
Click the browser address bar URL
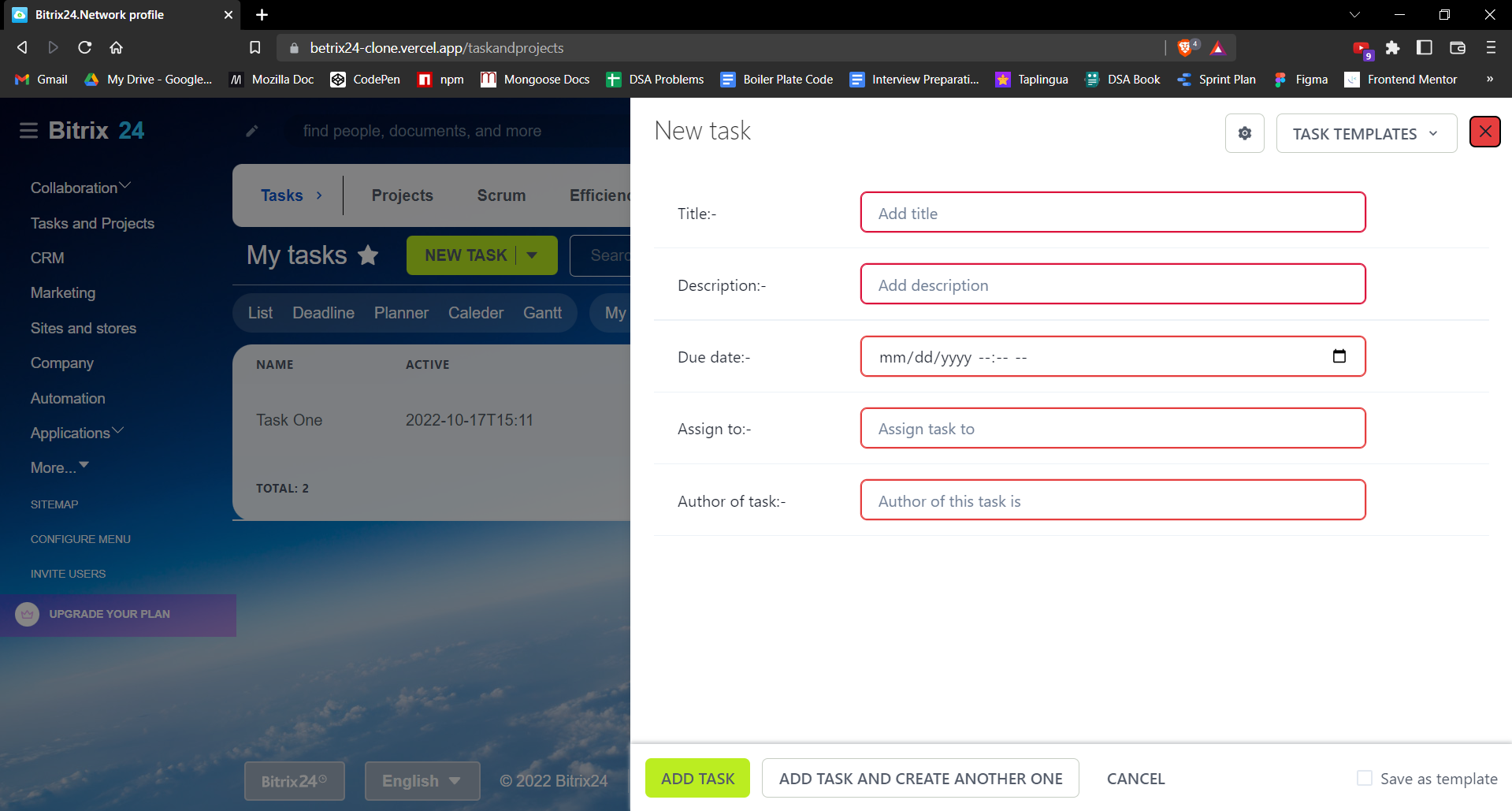[437, 48]
